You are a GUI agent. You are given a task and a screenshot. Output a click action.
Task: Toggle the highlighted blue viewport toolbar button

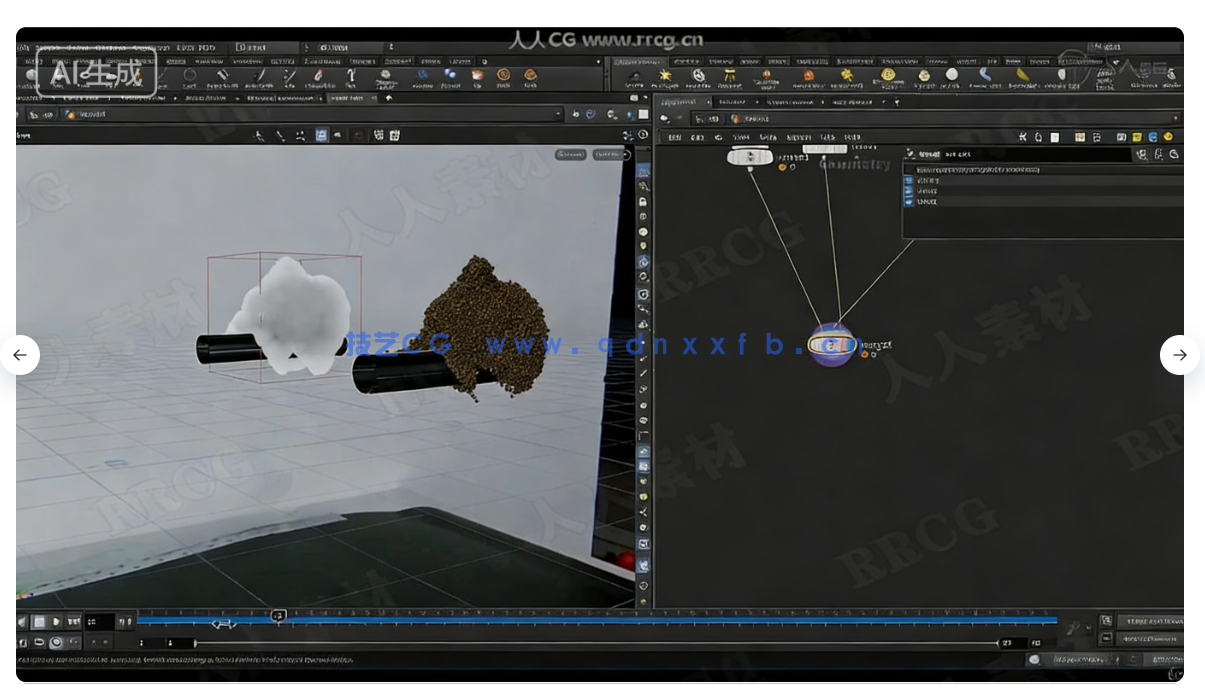(x=322, y=136)
